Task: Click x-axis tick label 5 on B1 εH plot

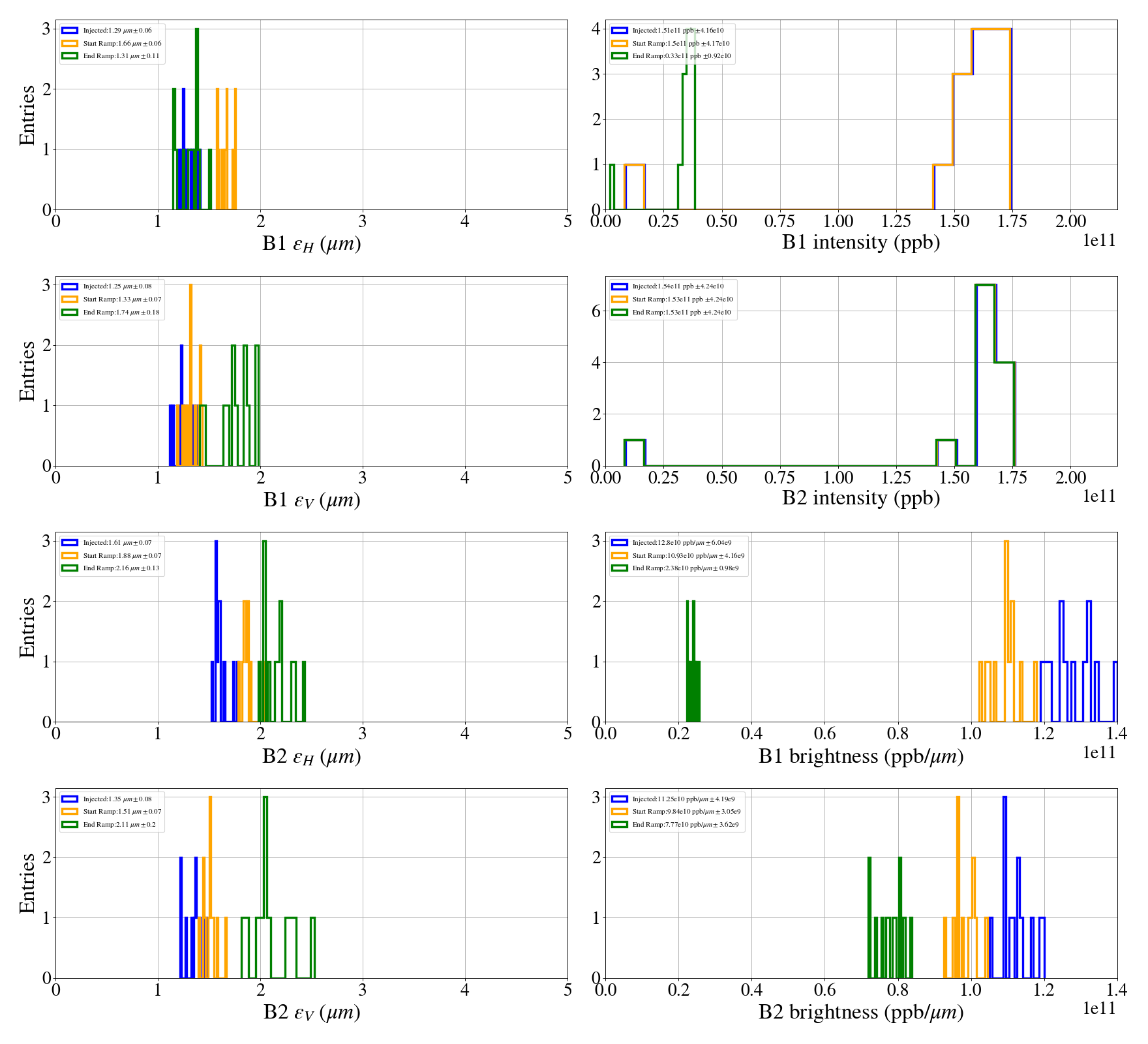Action: coord(567,222)
